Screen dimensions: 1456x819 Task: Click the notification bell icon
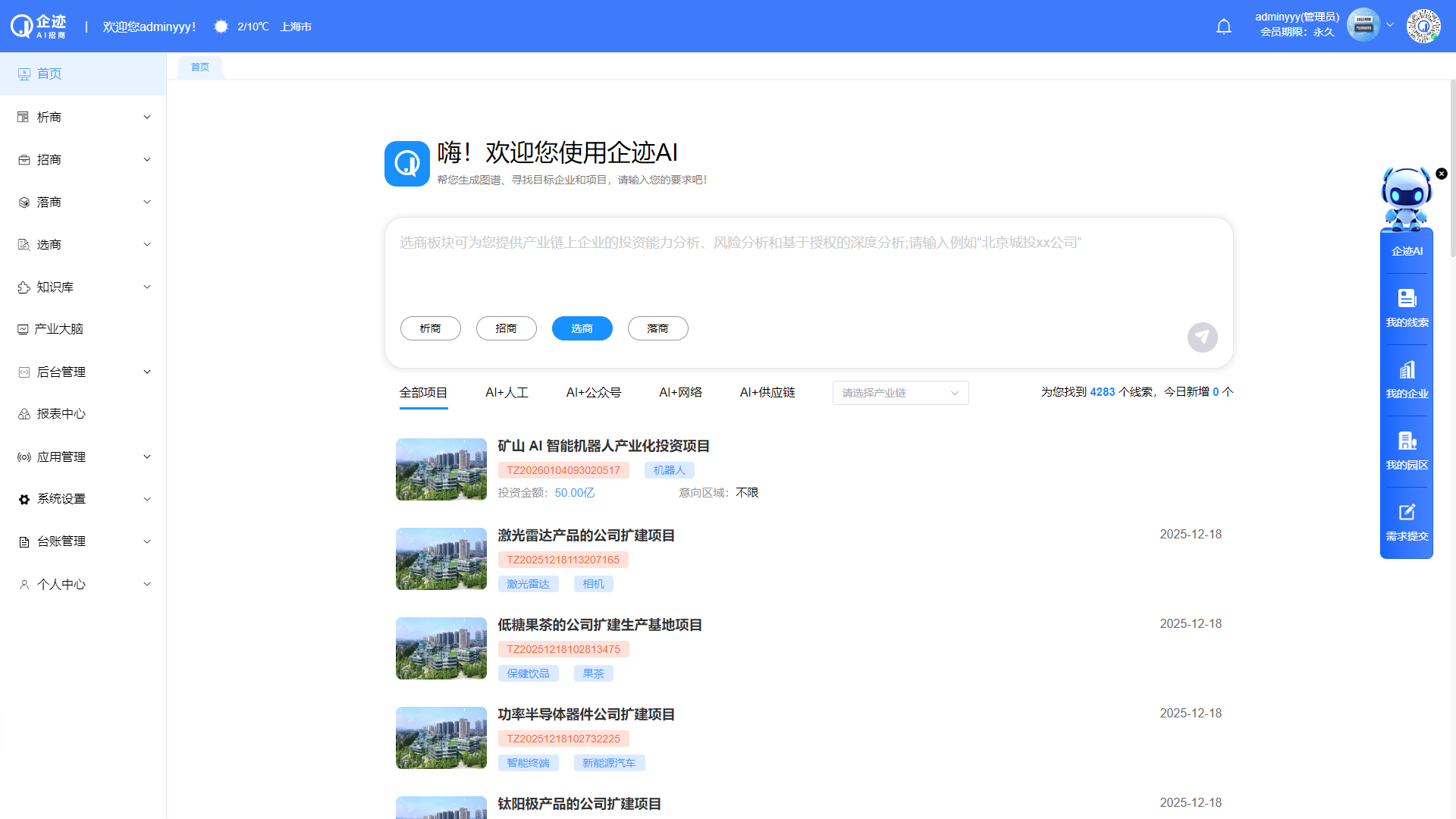coord(1224,26)
